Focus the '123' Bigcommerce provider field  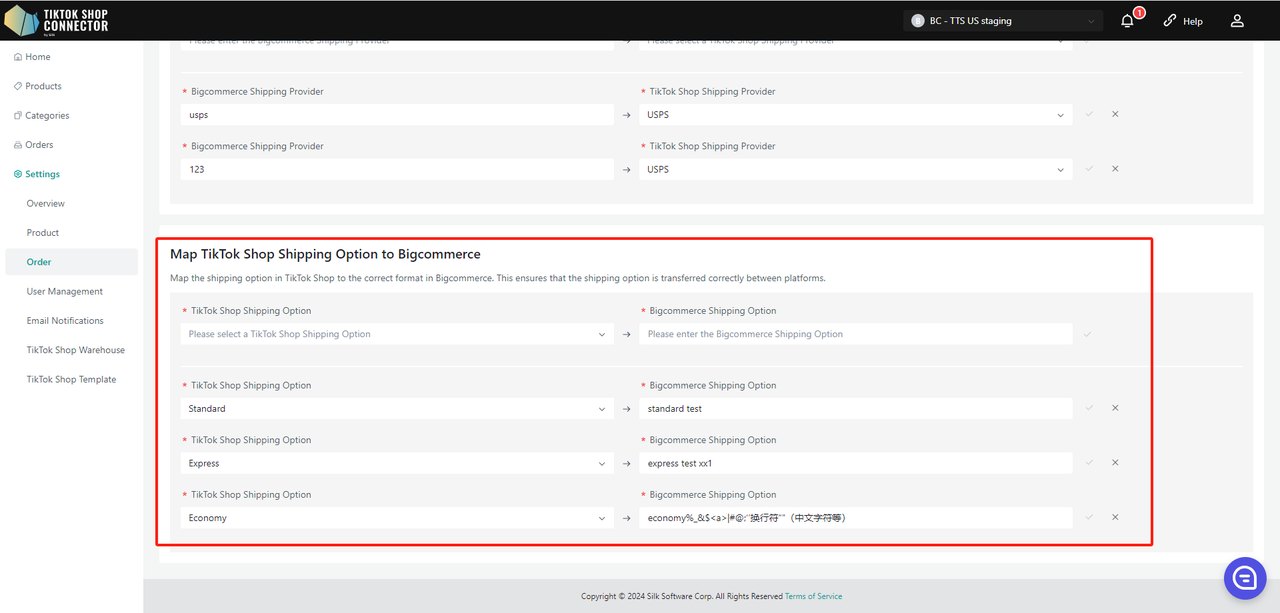(x=397, y=169)
